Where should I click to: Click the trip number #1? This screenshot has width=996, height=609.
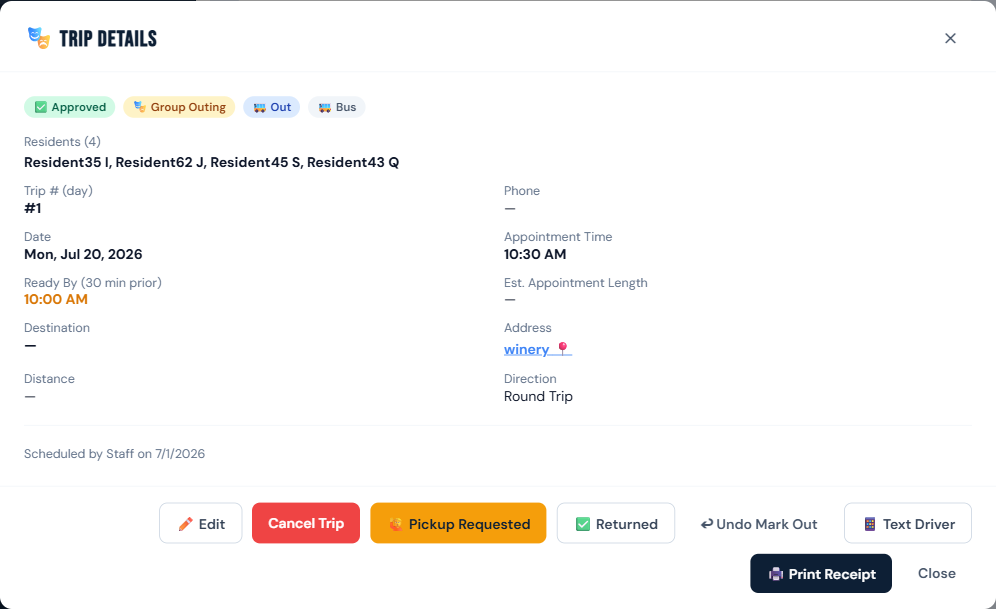(x=32, y=208)
